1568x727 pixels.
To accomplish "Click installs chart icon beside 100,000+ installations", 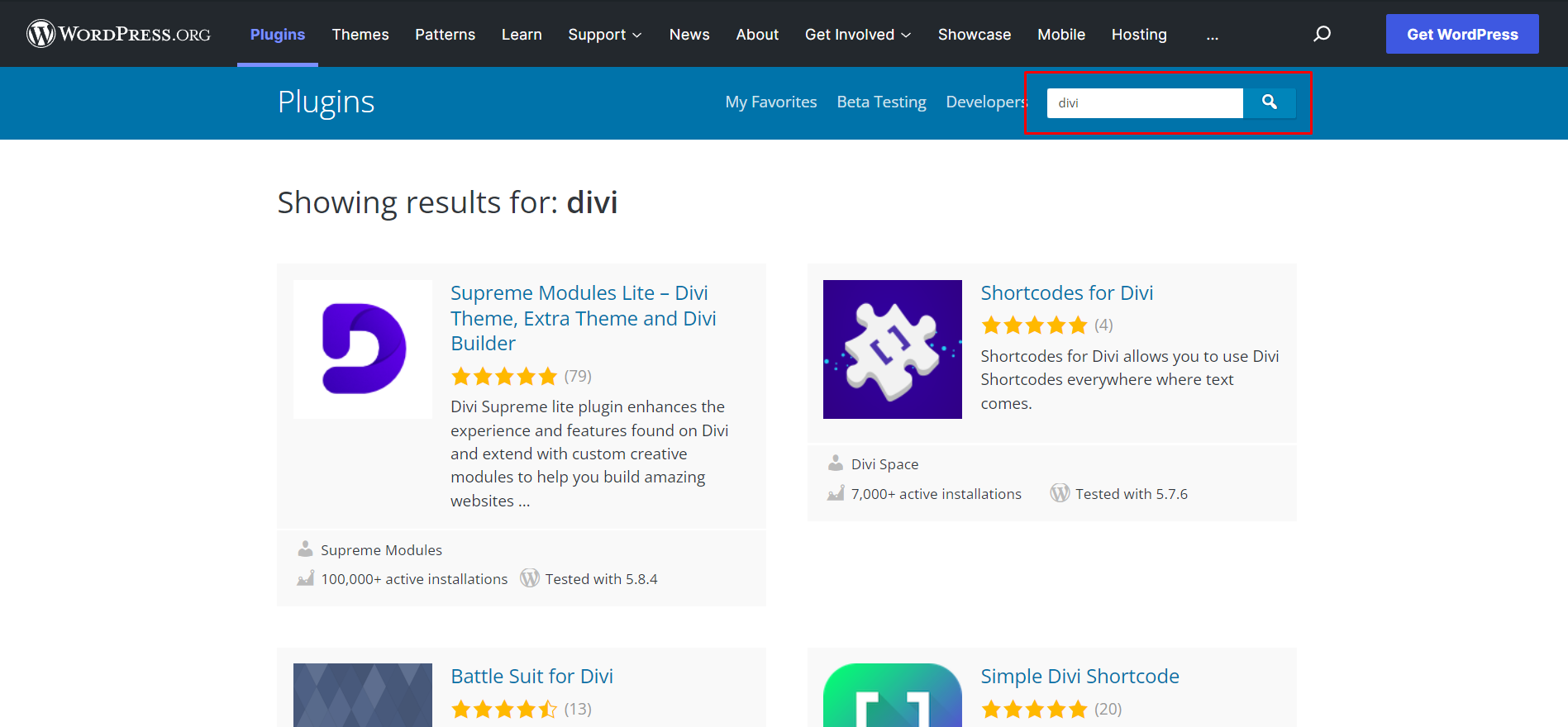I will point(305,577).
